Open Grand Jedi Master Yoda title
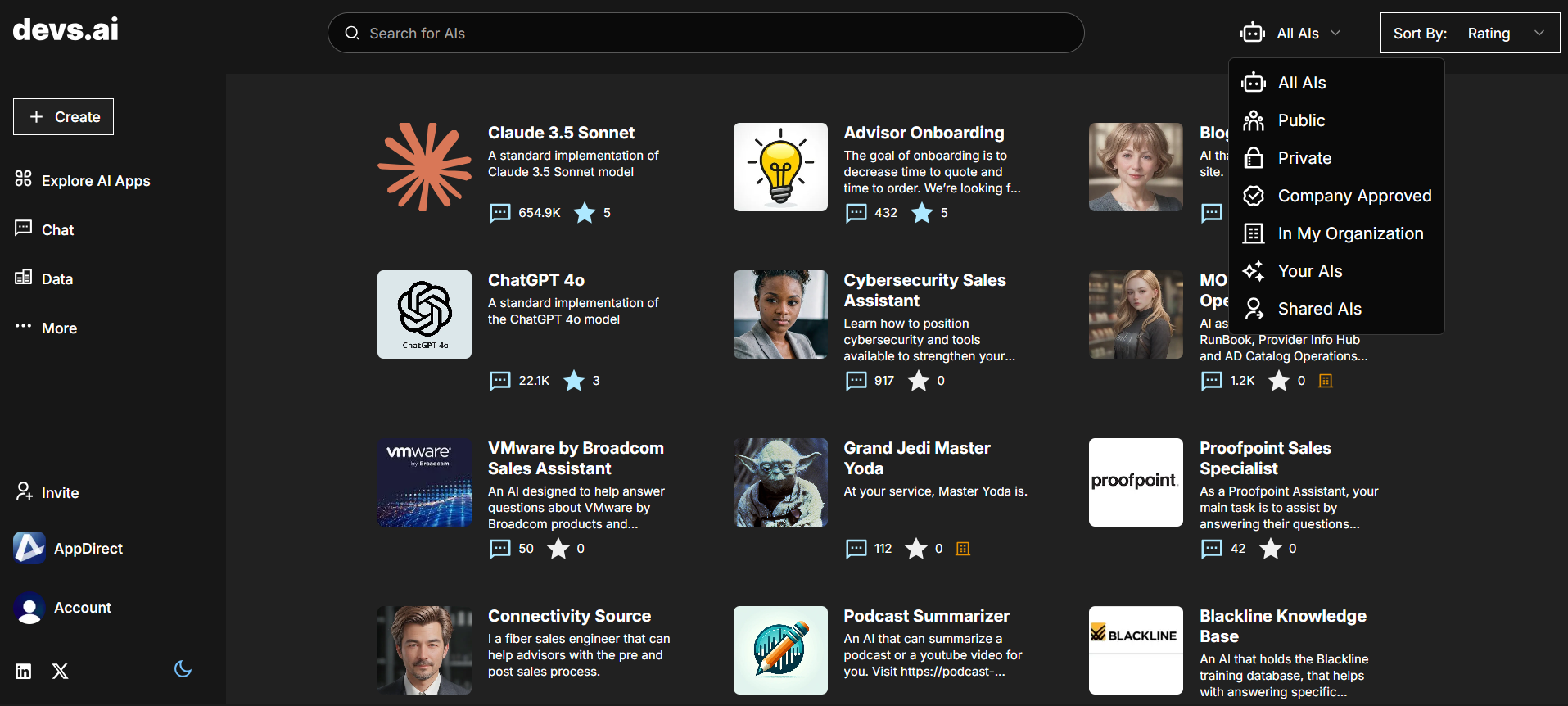1568x706 pixels. [x=917, y=458]
